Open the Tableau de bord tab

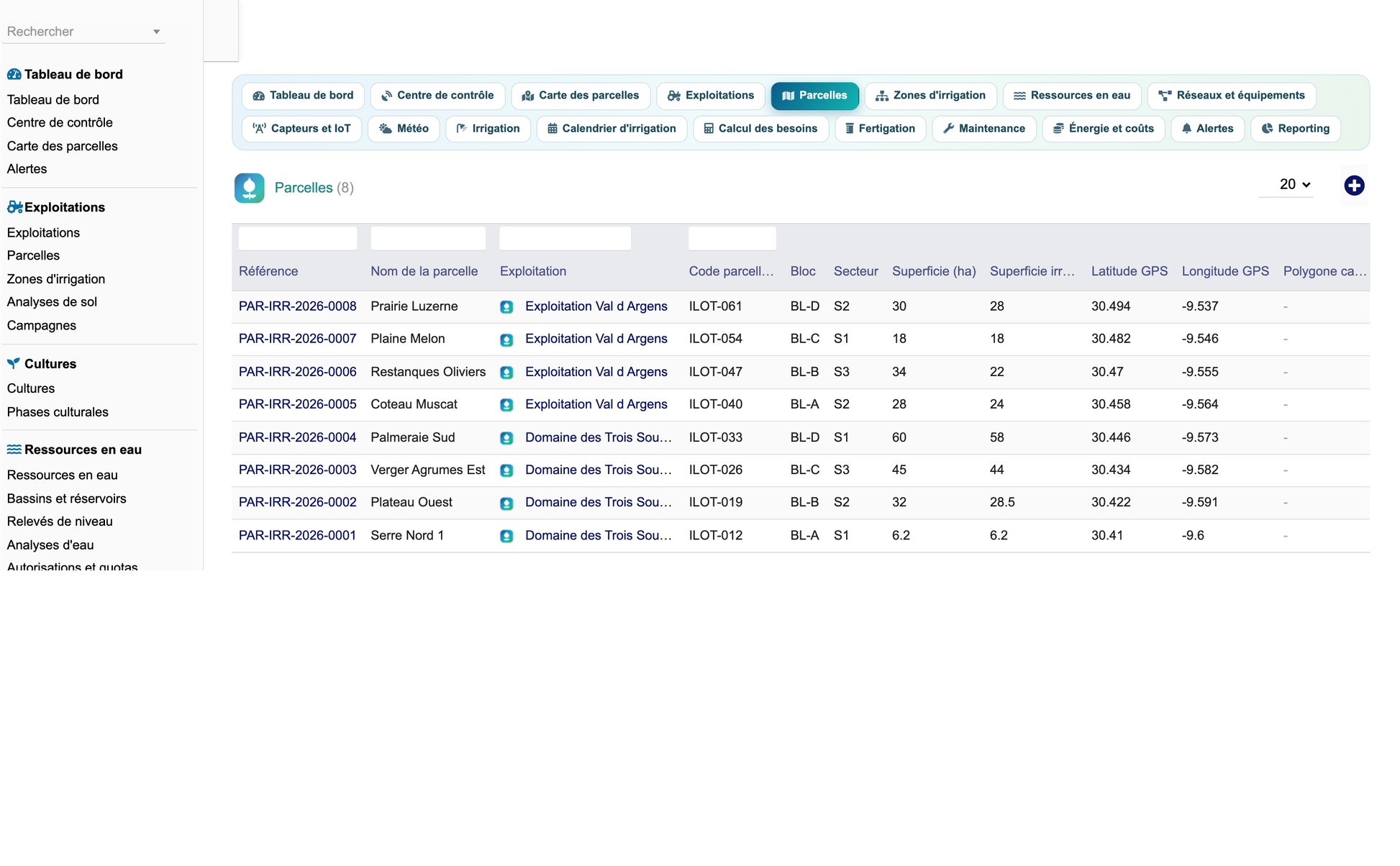303,96
